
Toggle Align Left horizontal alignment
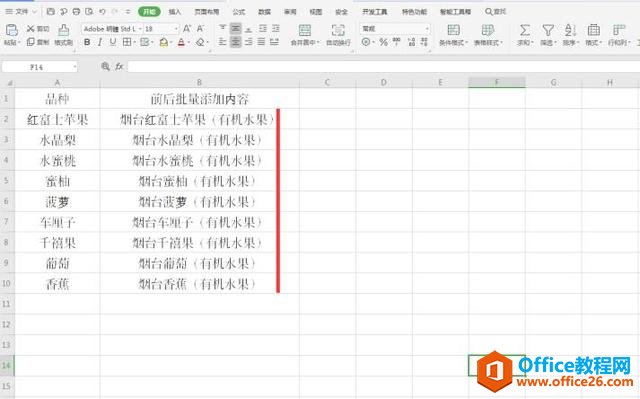(222, 42)
